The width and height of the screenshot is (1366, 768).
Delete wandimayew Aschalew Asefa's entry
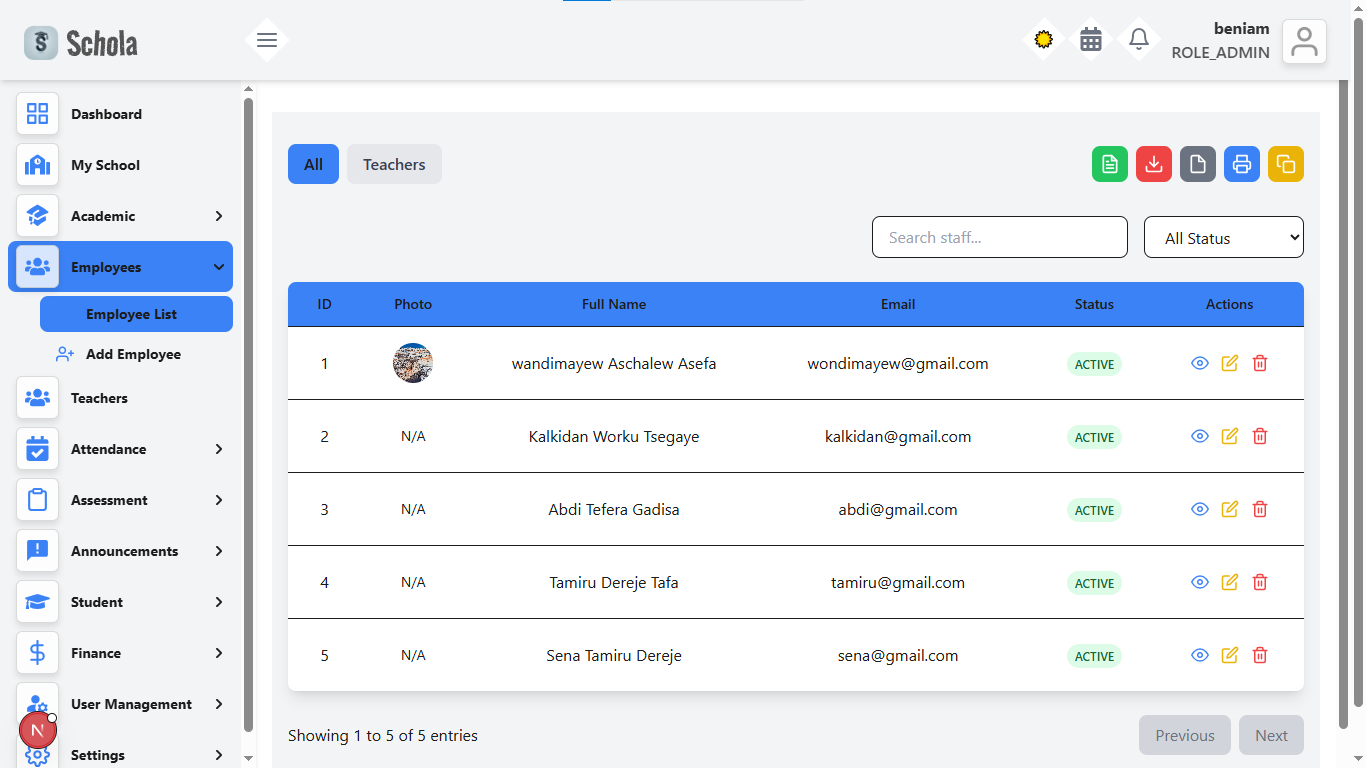1259,363
